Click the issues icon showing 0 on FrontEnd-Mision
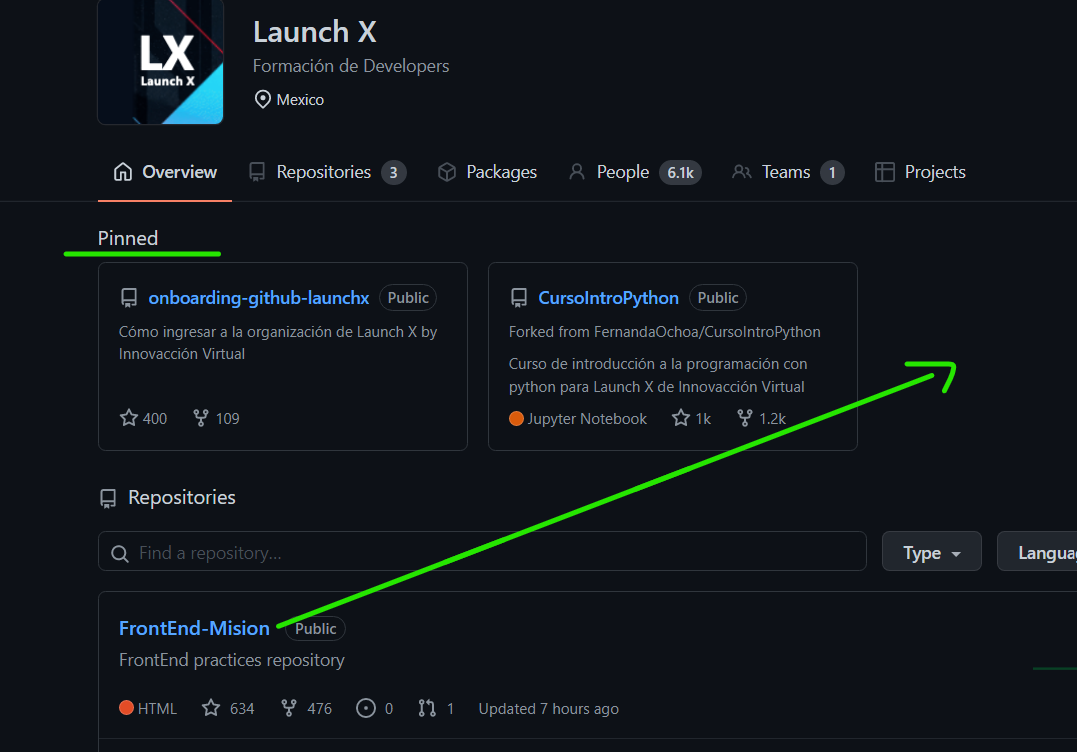The width and height of the screenshot is (1077, 752). 366,707
